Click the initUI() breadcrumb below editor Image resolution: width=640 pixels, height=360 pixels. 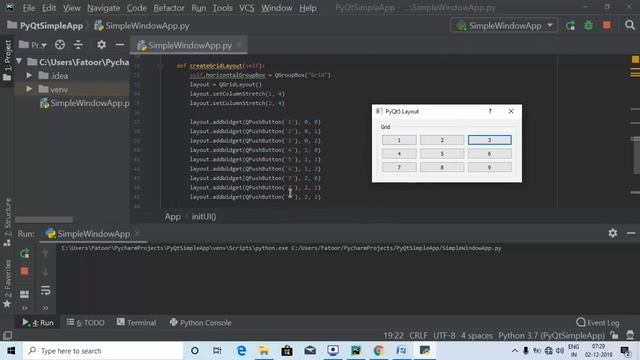coord(204,217)
